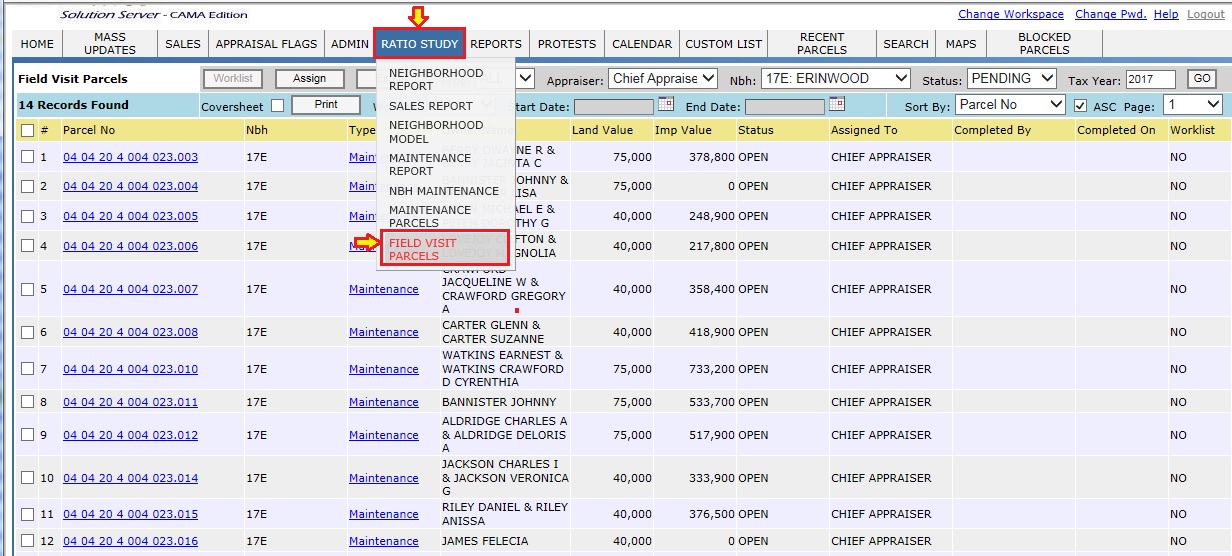
Task: Check the select-all checkbox in table header
Action: pyautogui.click(x=28, y=130)
